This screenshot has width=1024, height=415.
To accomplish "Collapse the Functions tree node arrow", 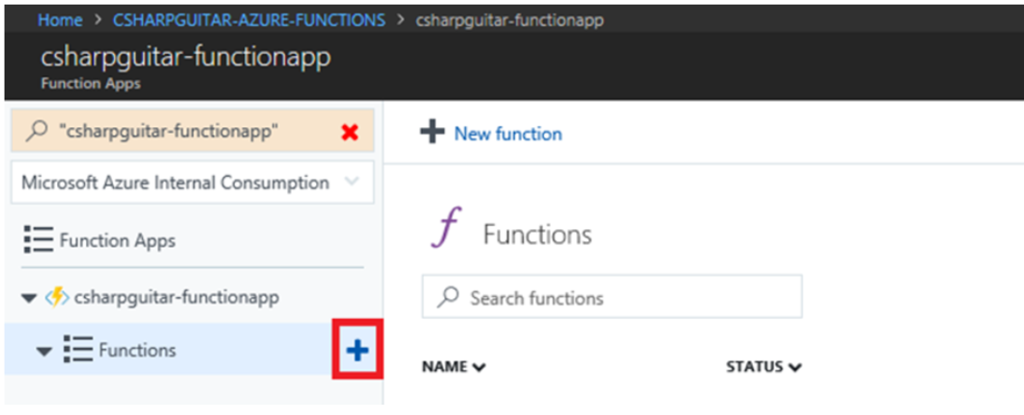I will pos(44,352).
